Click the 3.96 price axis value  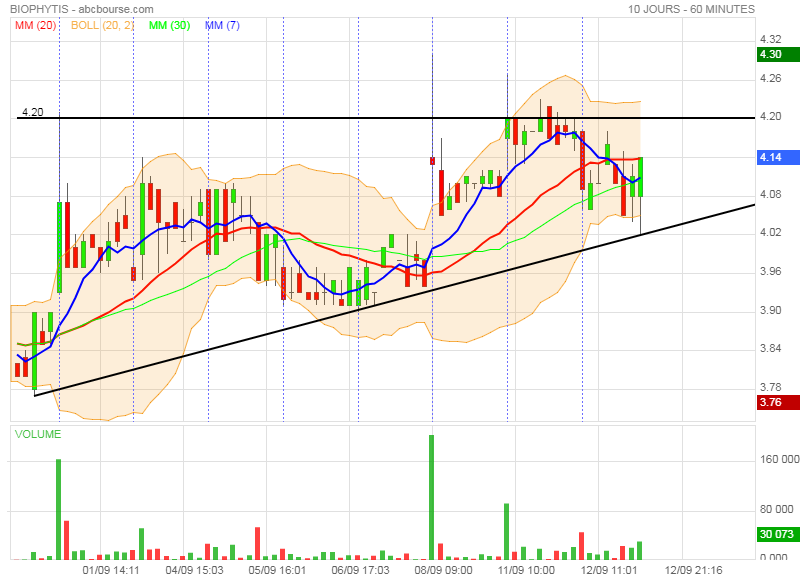(x=770, y=271)
